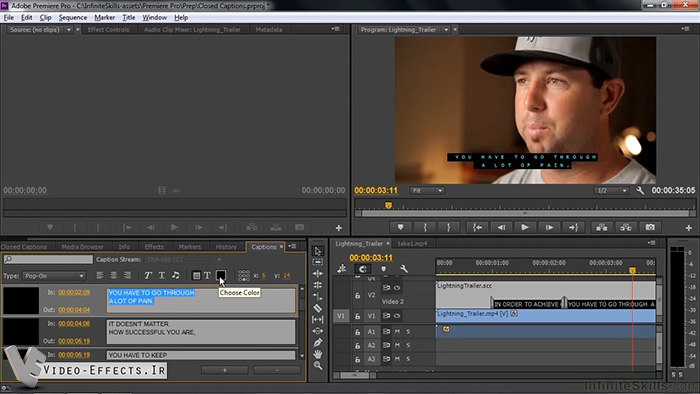Insert music note into caption
This screenshot has width=700, height=394.
(176, 275)
